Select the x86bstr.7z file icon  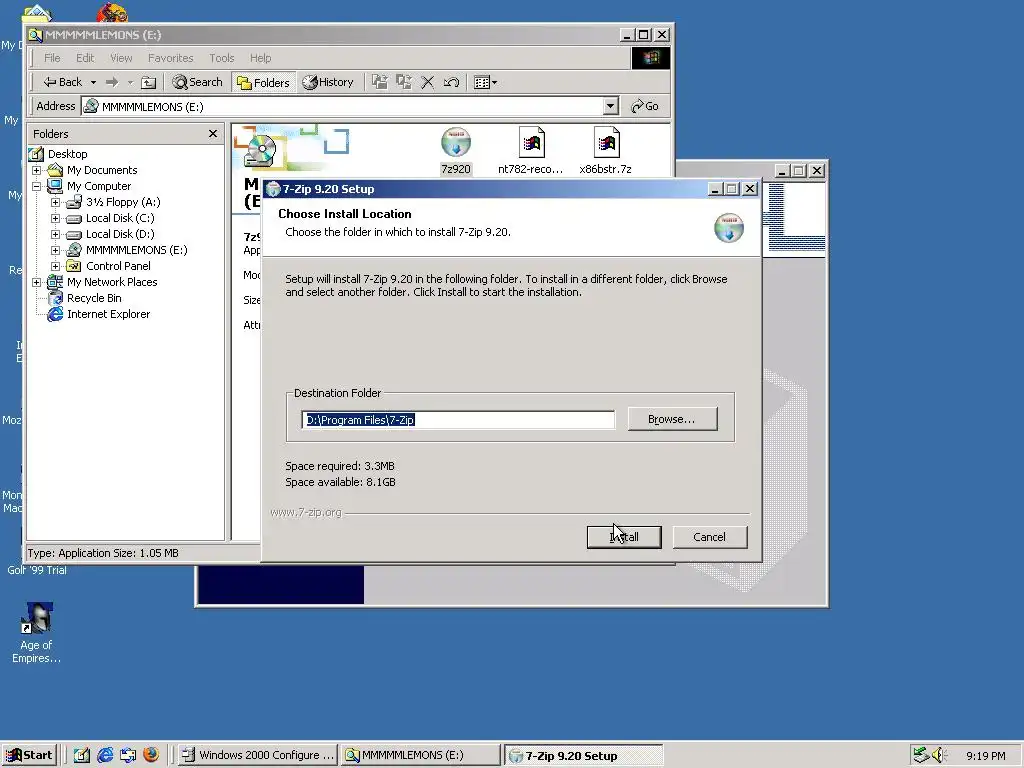(606, 143)
